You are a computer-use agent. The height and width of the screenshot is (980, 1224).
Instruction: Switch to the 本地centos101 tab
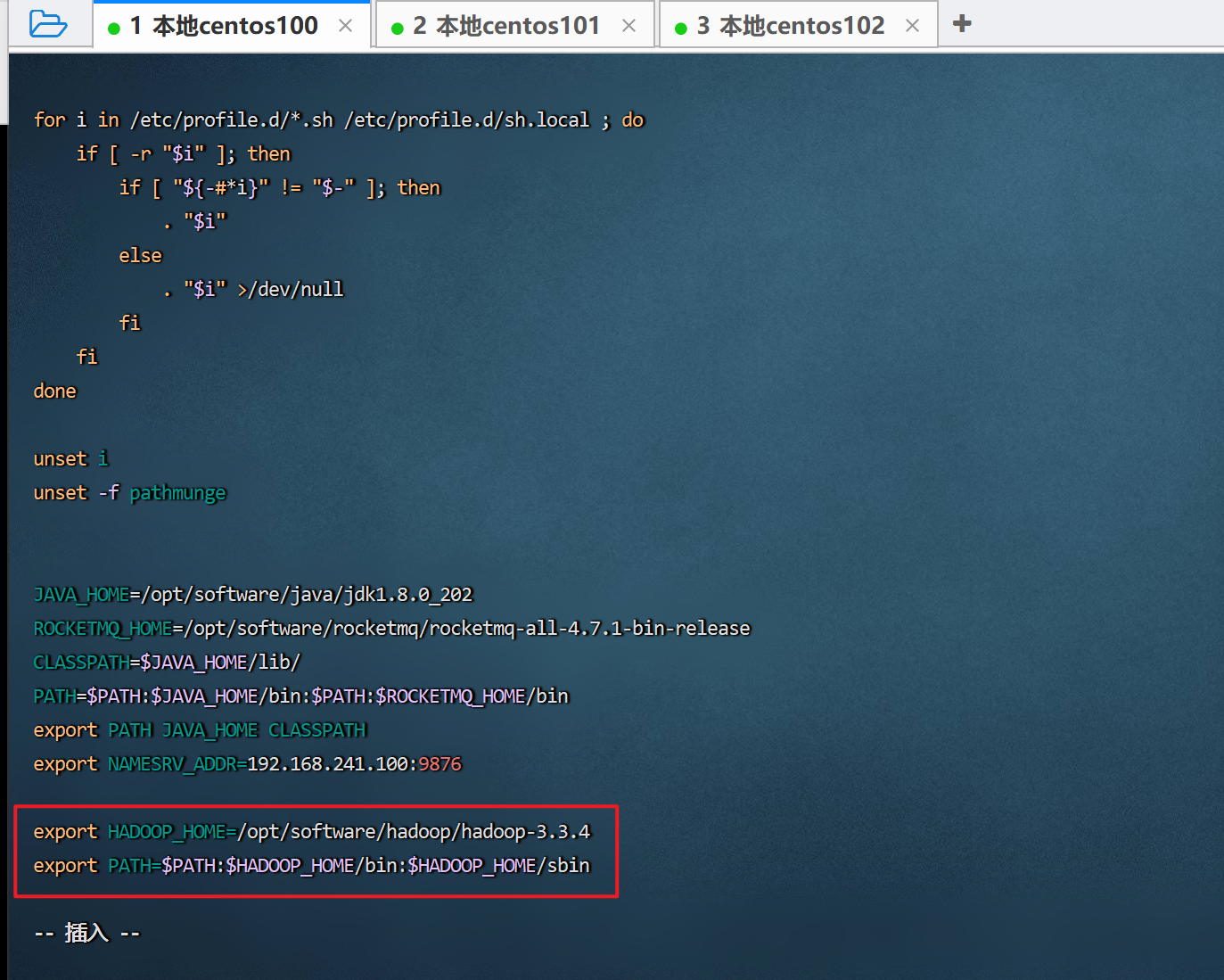click(514, 26)
